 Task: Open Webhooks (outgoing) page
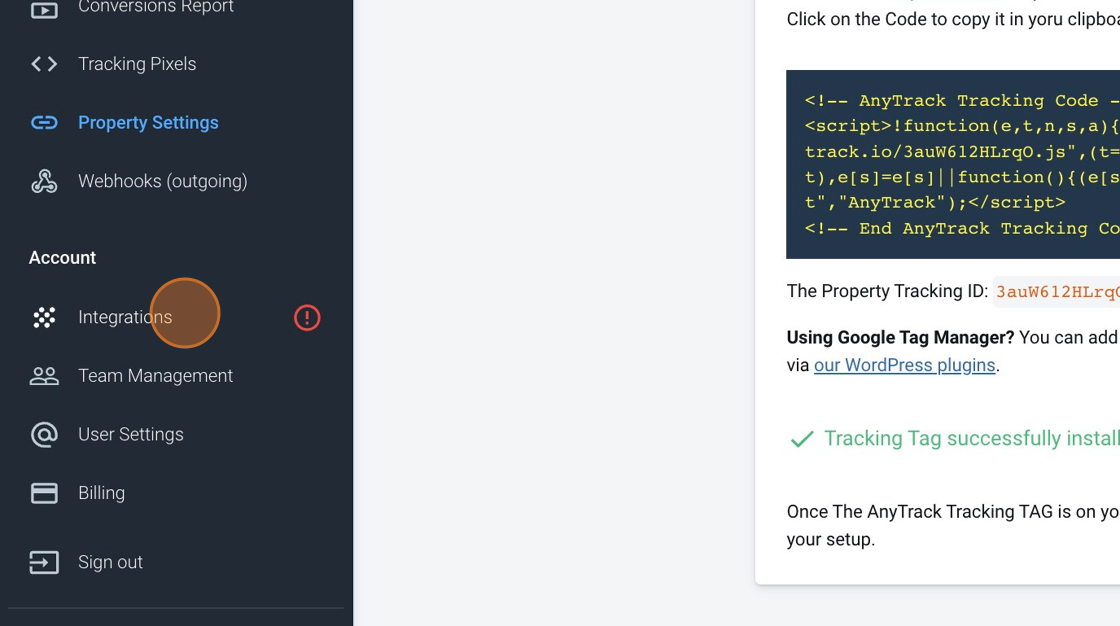click(x=163, y=181)
